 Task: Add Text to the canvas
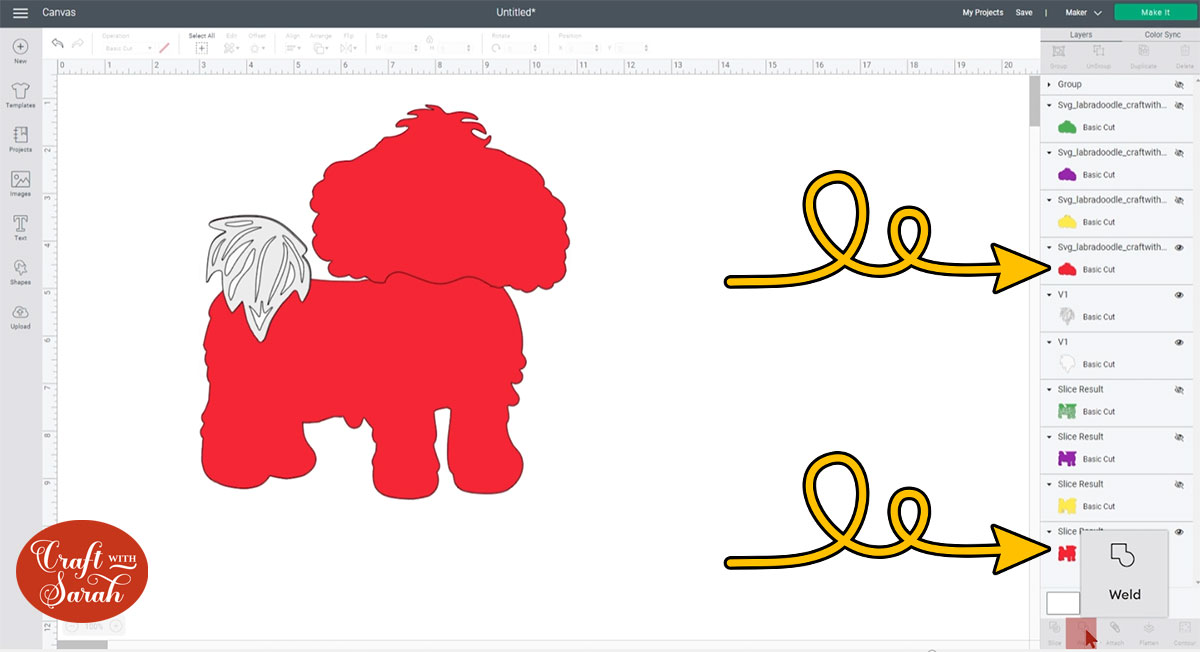click(20, 227)
